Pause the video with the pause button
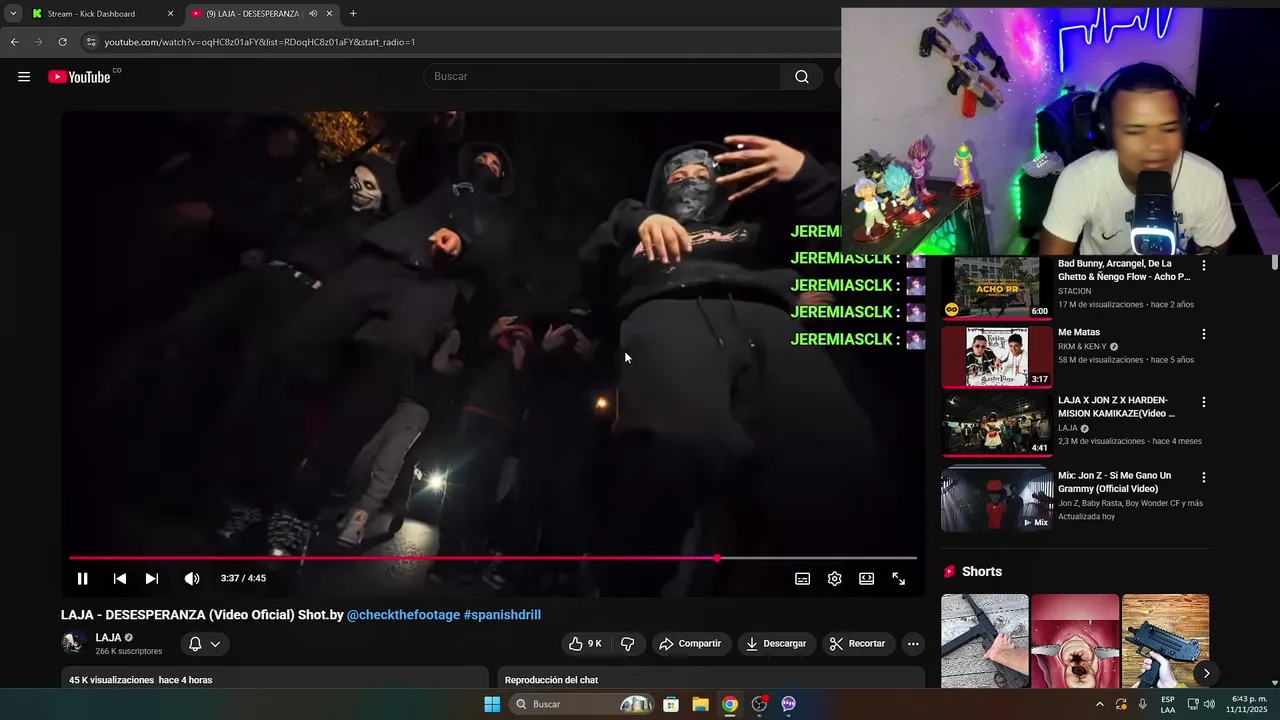1280x720 pixels. coord(82,578)
